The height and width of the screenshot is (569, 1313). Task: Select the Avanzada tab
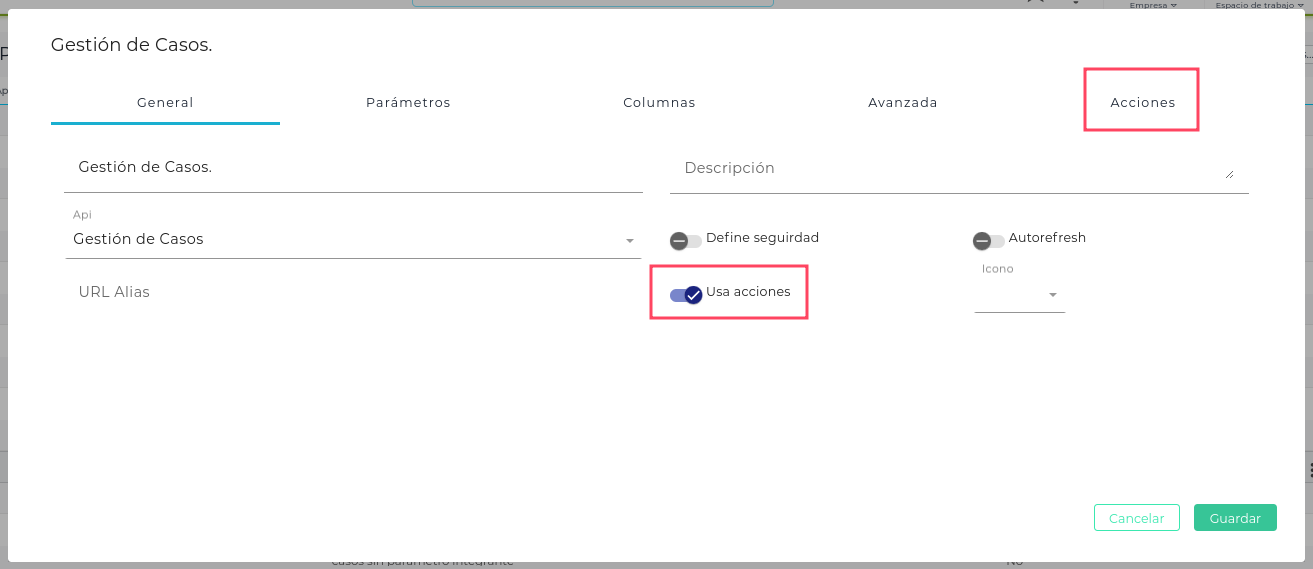coord(902,103)
